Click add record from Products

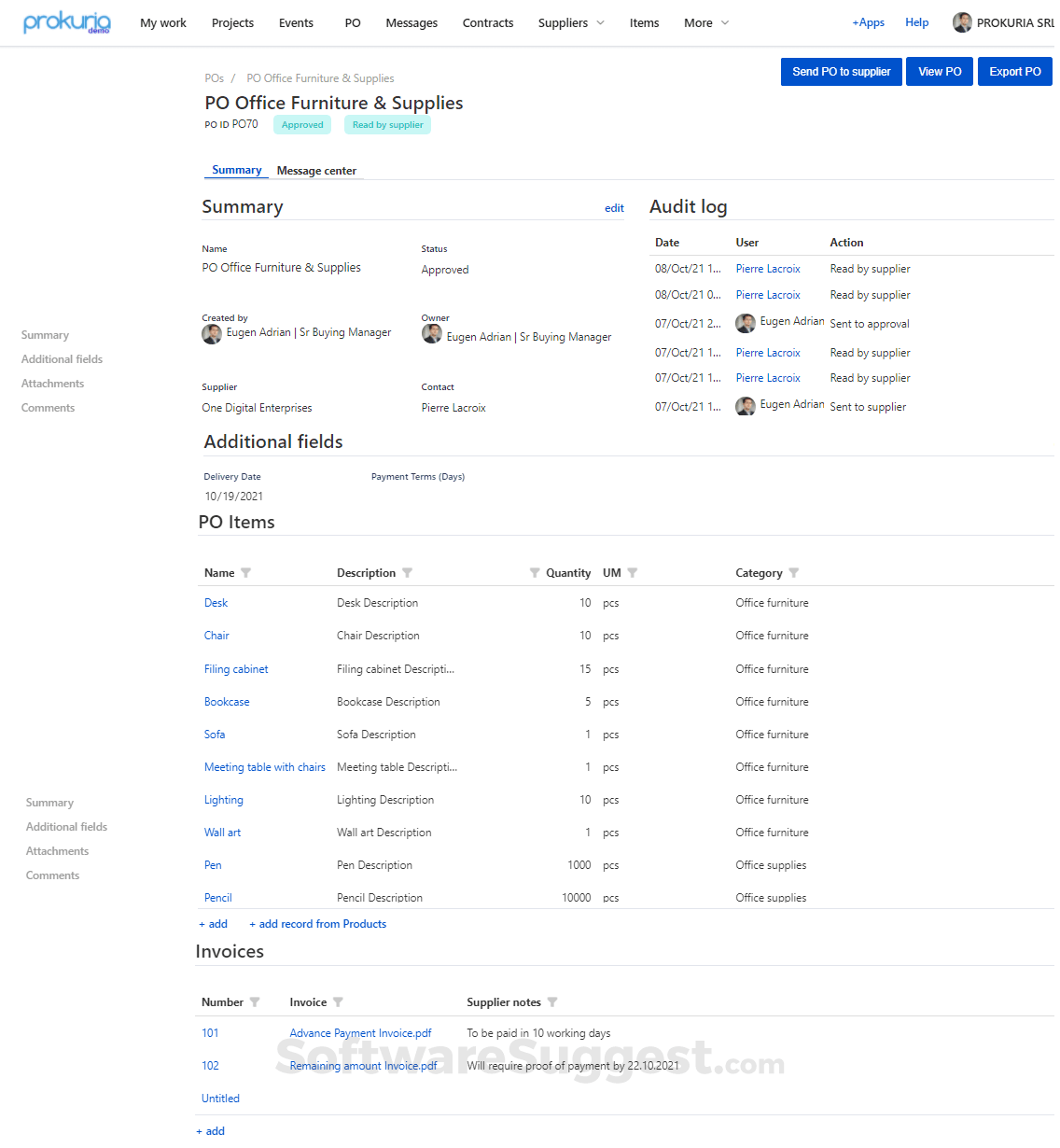click(317, 924)
